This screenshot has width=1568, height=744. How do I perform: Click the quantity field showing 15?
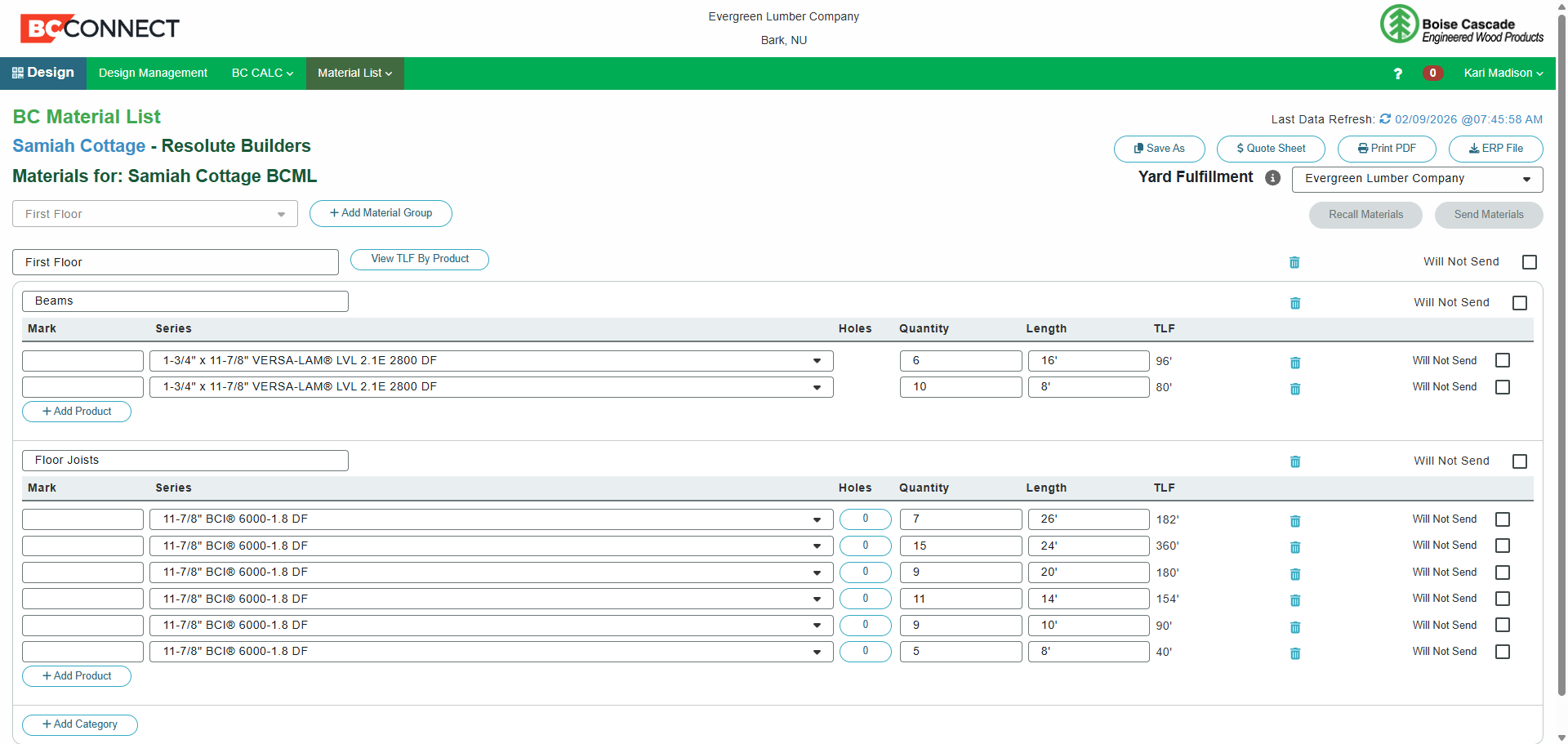click(960, 546)
